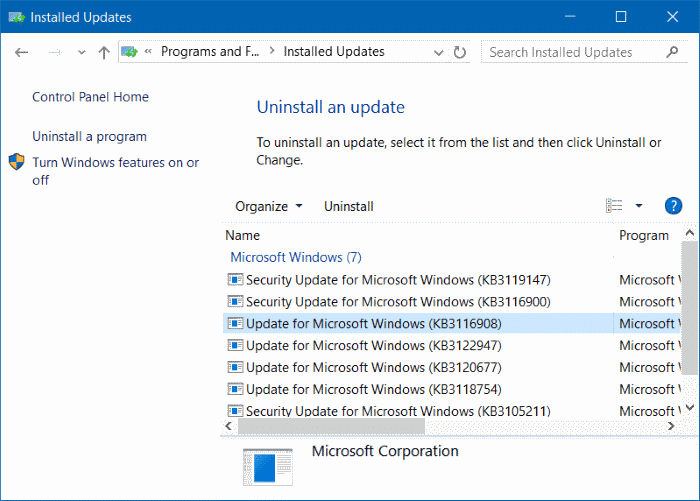Sort by the Program column header

pyautogui.click(x=647, y=235)
